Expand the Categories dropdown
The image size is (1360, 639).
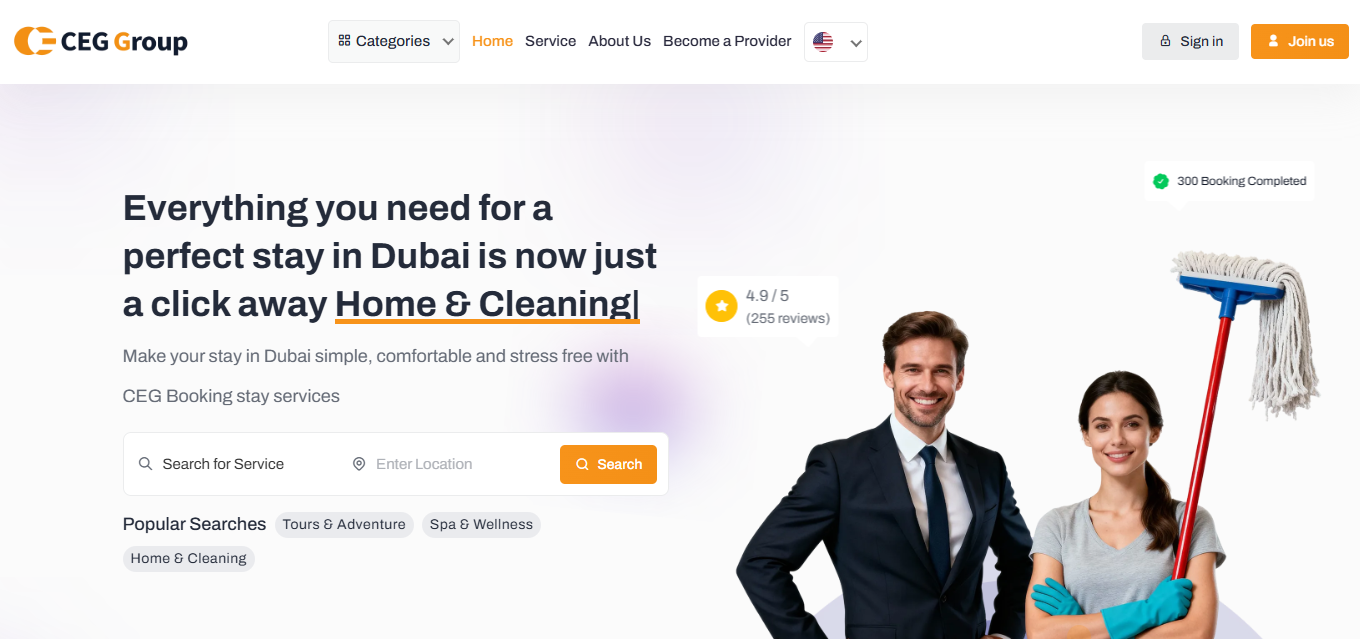(x=394, y=41)
